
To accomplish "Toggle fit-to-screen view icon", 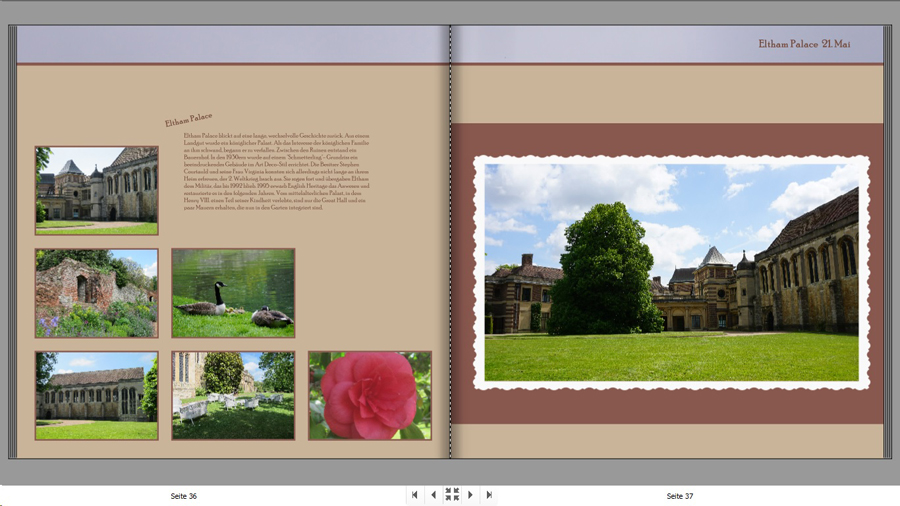I will [x=452, y=495].
